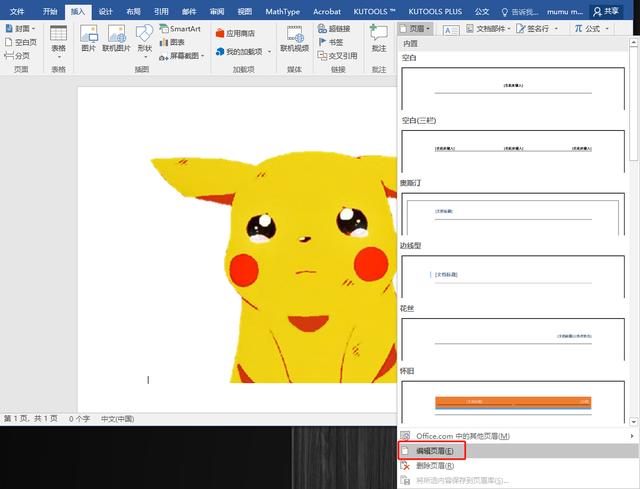640x489 pixels.
Task: Pick the 花丝 header thumbnail
Action: [513, 340]
